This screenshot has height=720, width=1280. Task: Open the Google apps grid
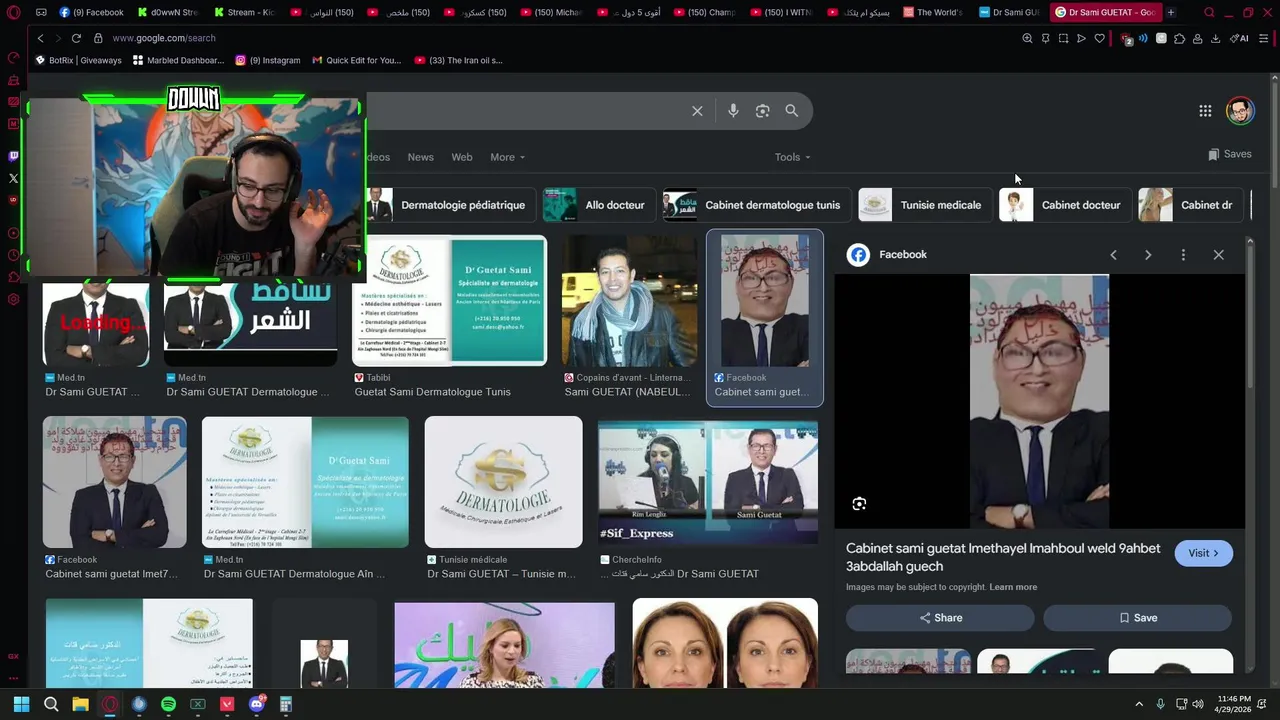click(1205, 111)
